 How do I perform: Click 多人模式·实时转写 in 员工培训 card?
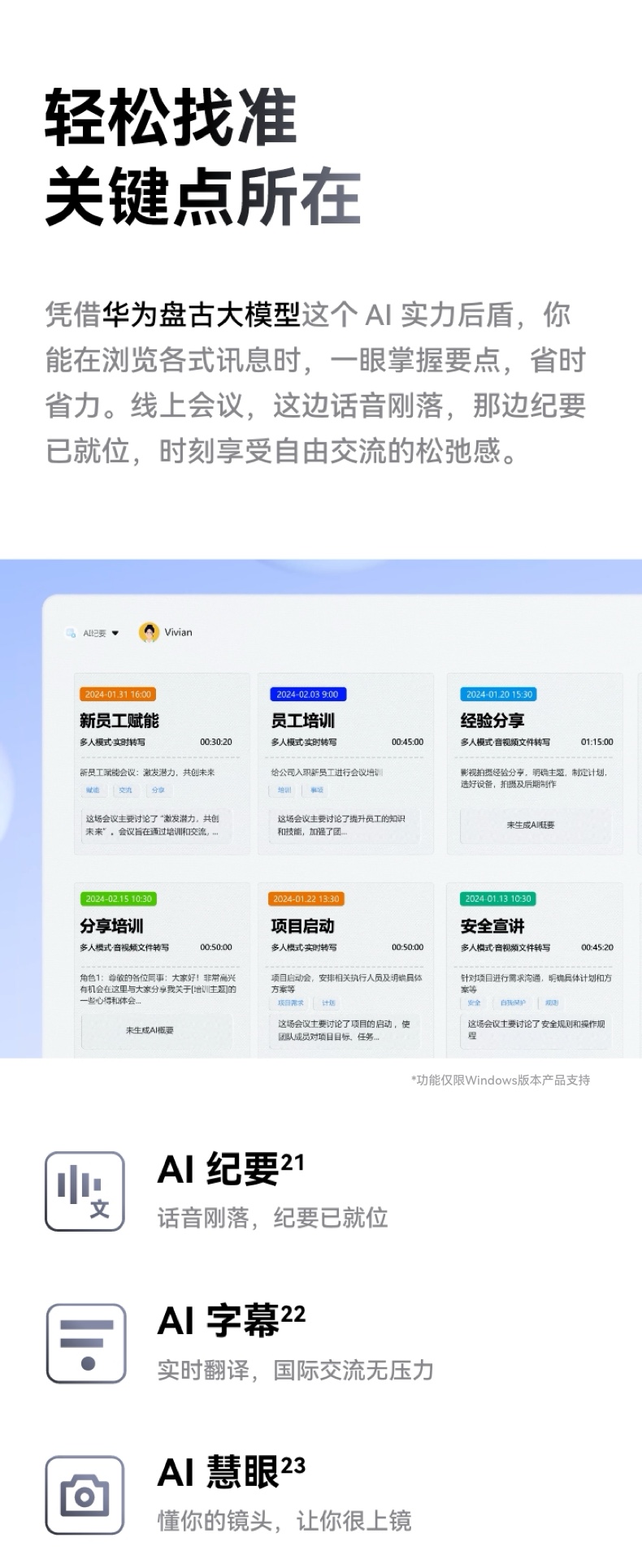pos(304,742)
